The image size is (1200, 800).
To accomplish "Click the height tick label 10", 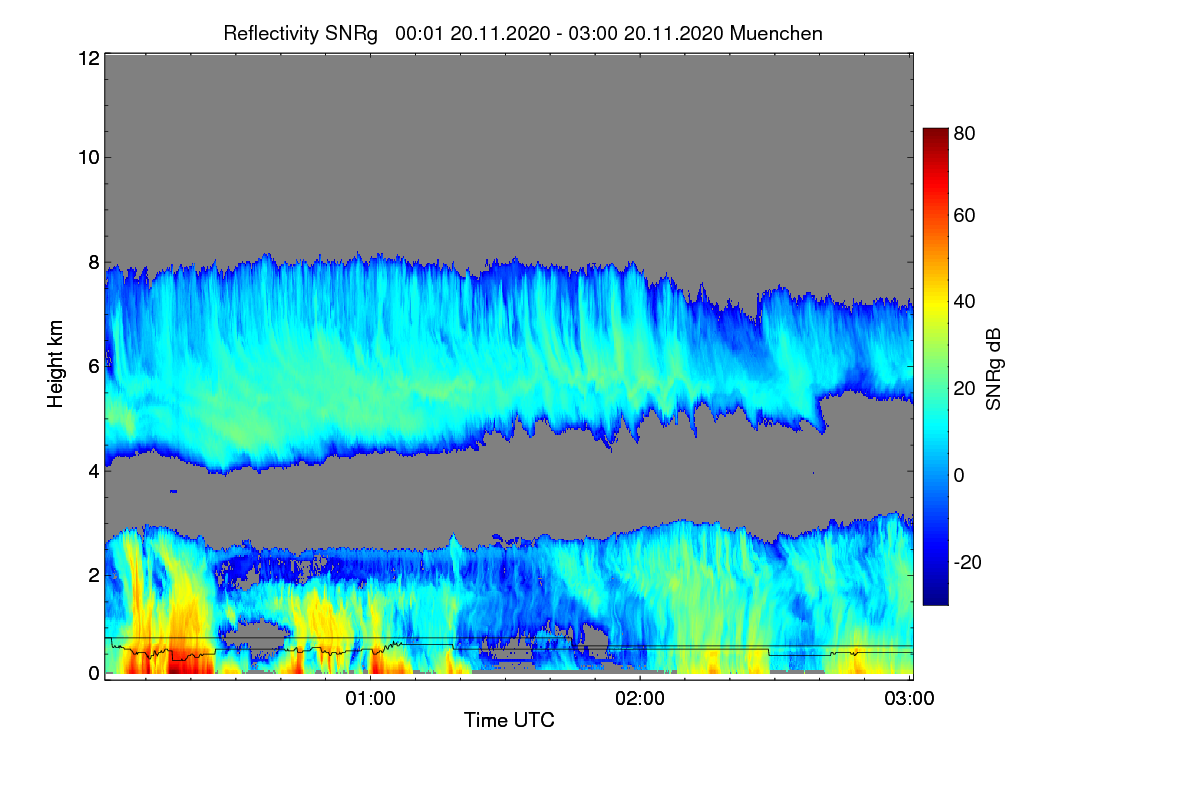I will coord(88,157).
